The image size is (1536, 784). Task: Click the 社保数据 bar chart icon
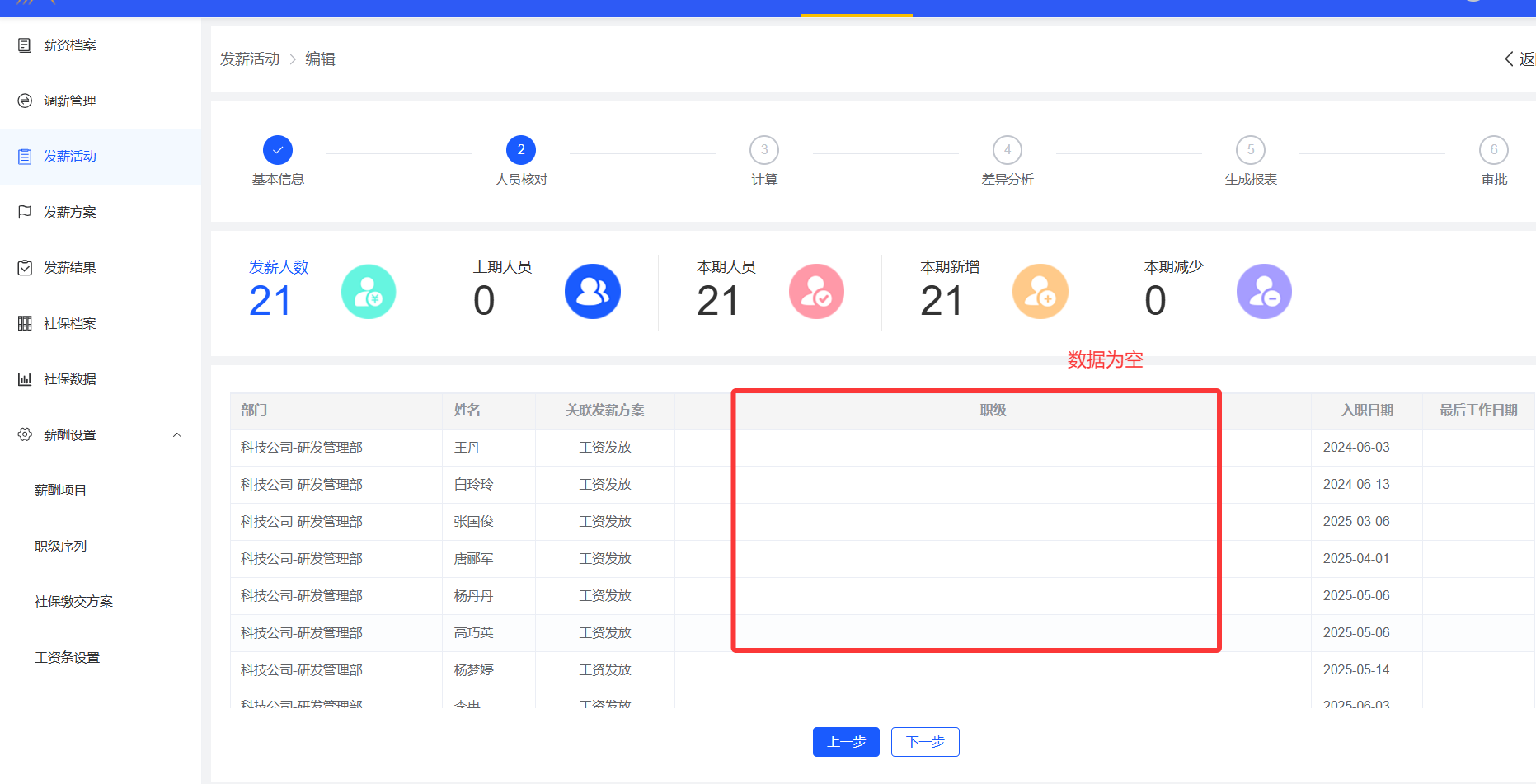click(x=25, y=379)
